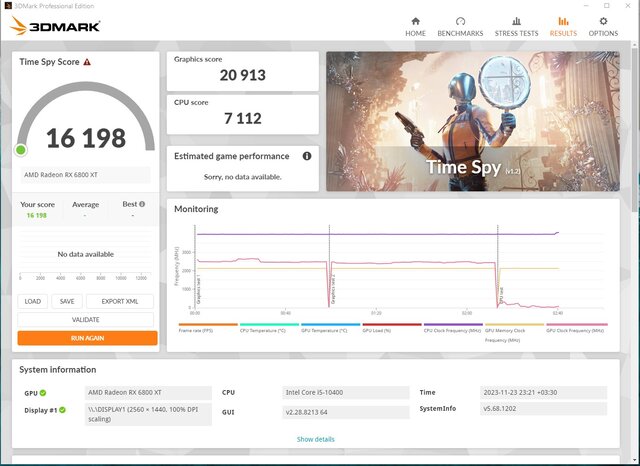The image size is (640, 466).
Task: Click the green marker on score gauge
Action: 20,150
